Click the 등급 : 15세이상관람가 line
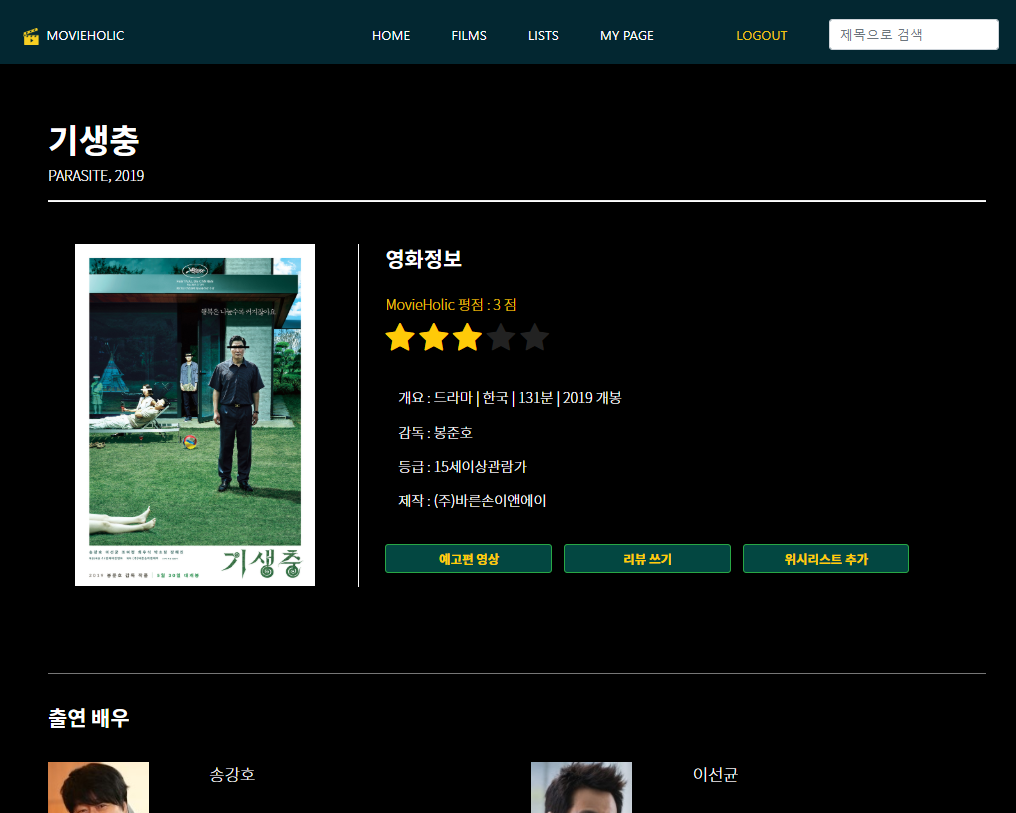Viewport: 1016px width, 813px height. pyautogui.click(x=462, y=466)
